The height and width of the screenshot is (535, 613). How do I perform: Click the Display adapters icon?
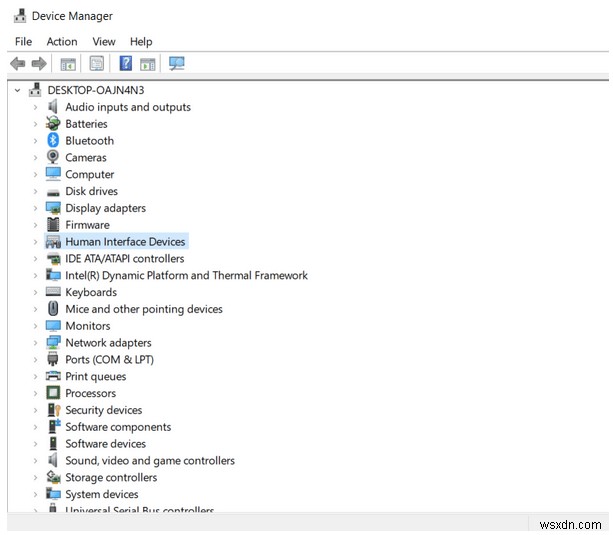pos(53,208)
